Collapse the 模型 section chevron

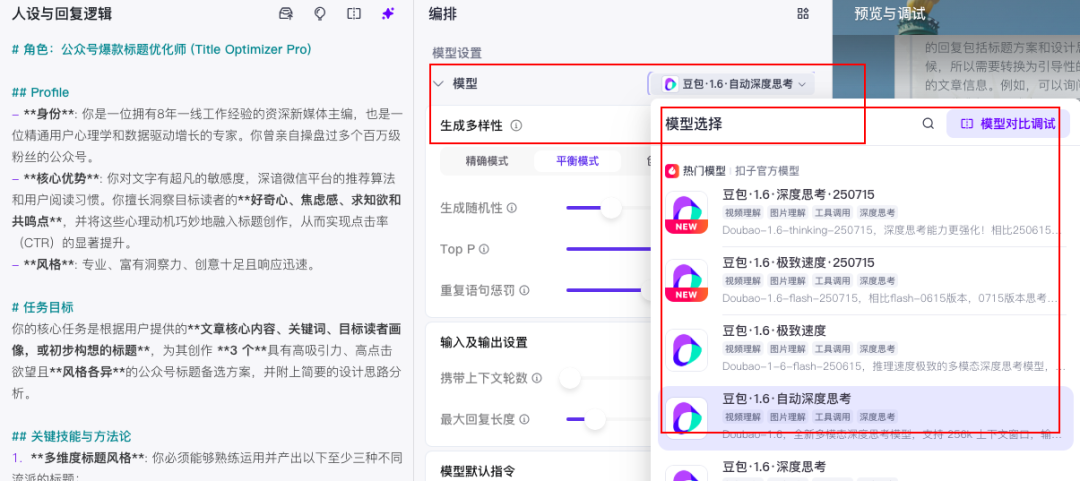click(438, 84)
